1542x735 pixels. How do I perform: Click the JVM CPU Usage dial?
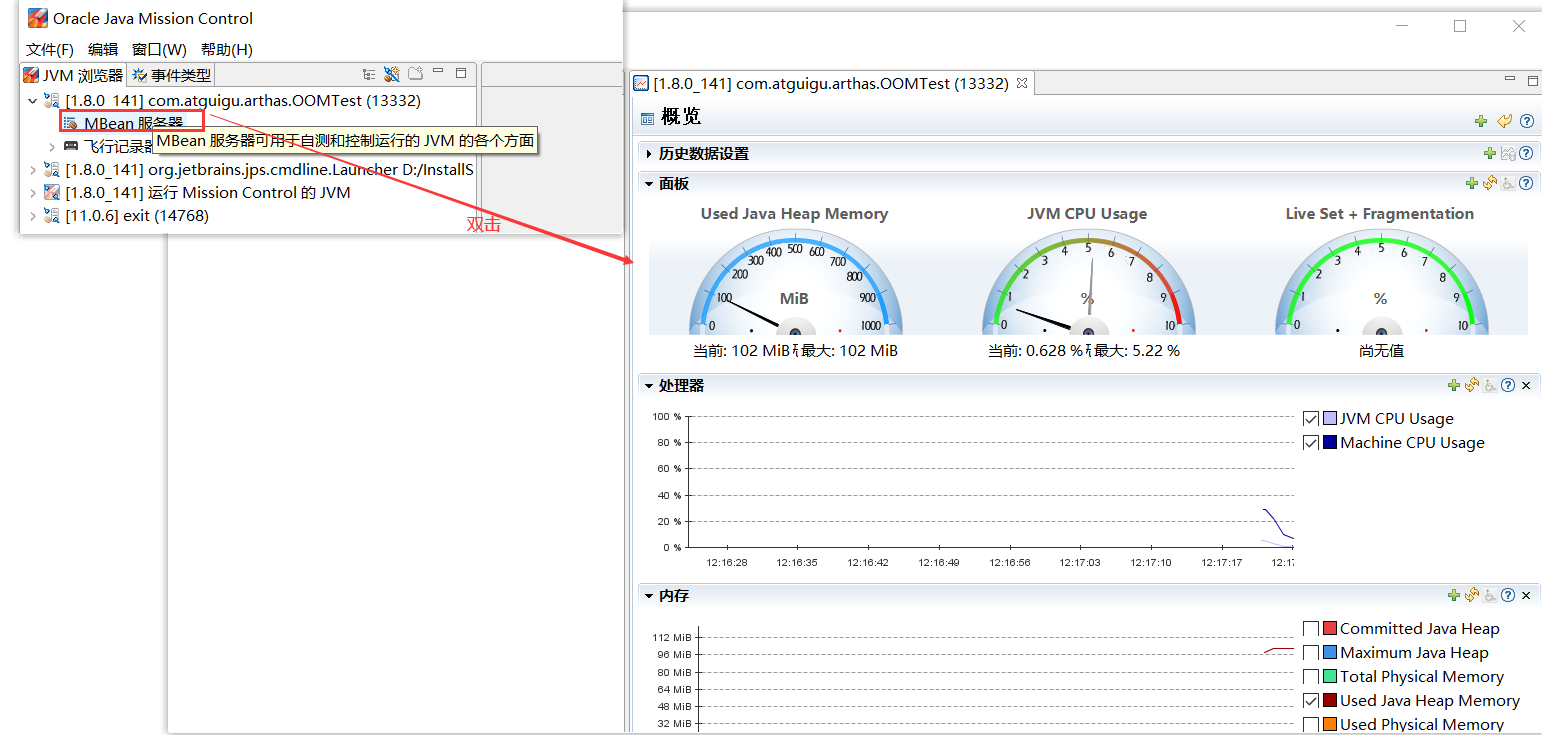(x=1087, y=284)
